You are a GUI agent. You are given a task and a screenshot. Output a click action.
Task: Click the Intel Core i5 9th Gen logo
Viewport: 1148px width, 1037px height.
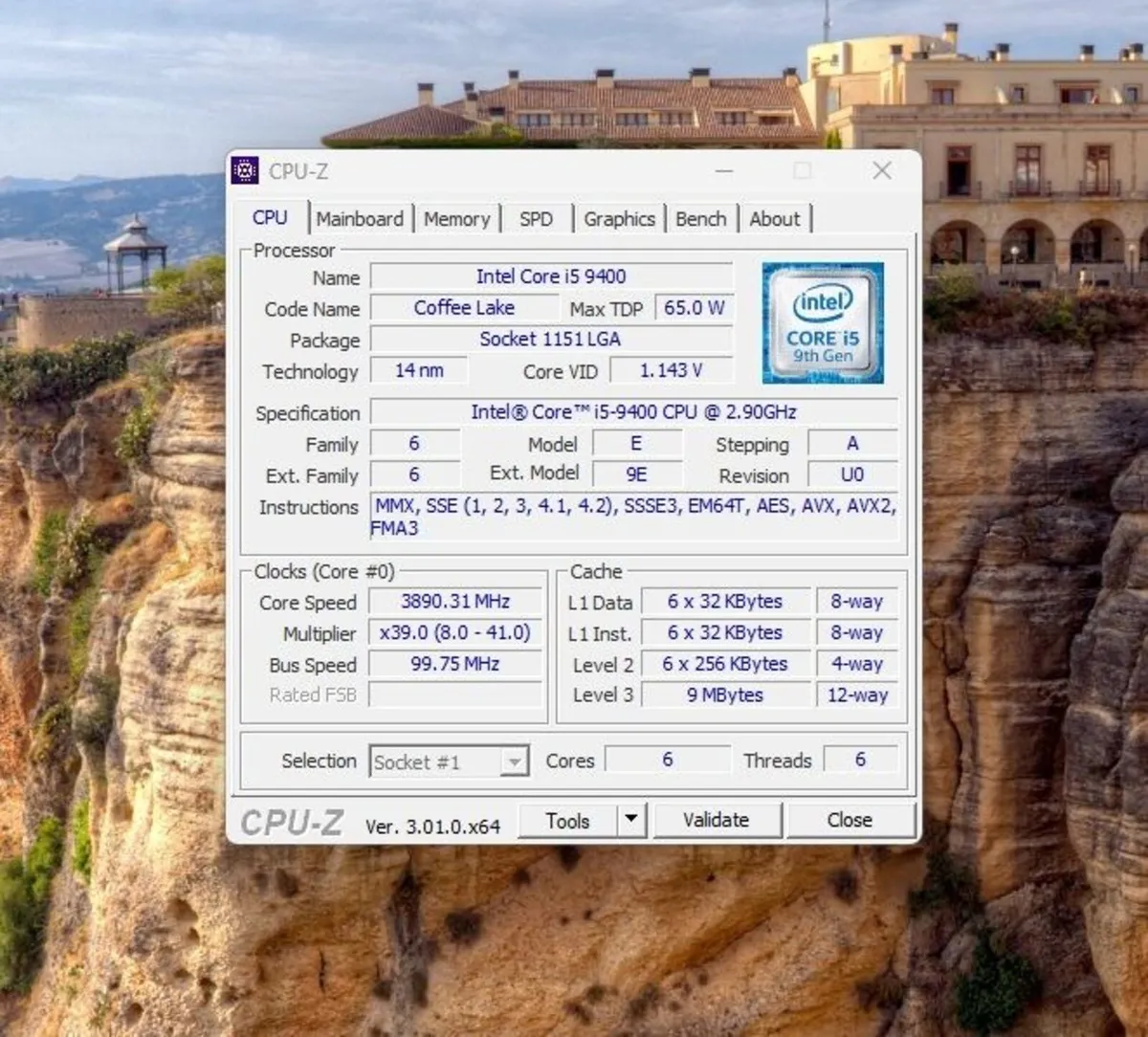coord(822,323)
